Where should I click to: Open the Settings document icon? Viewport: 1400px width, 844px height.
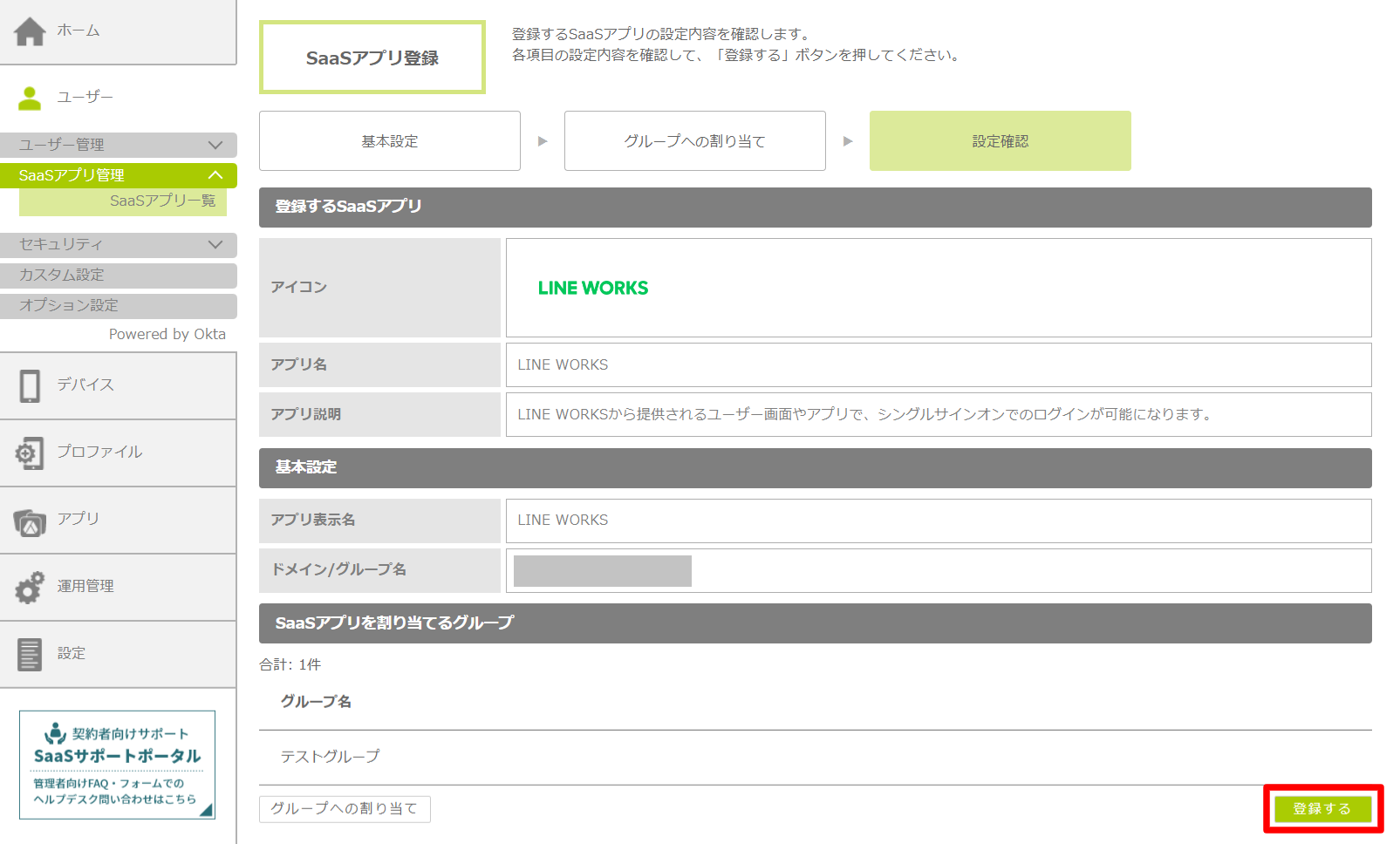pos(30,654)
